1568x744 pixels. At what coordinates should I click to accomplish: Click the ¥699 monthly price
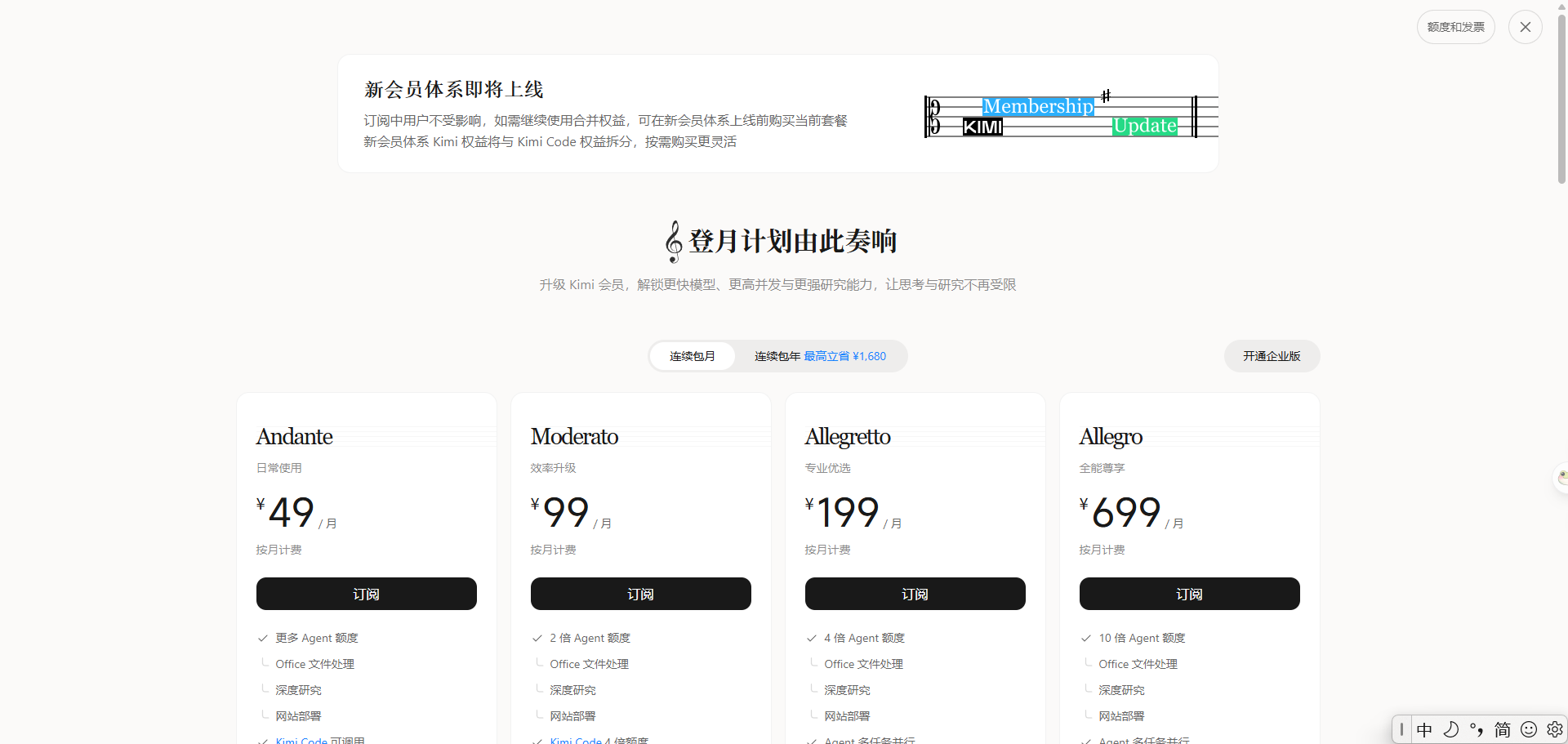click(x=1131, y=513)
